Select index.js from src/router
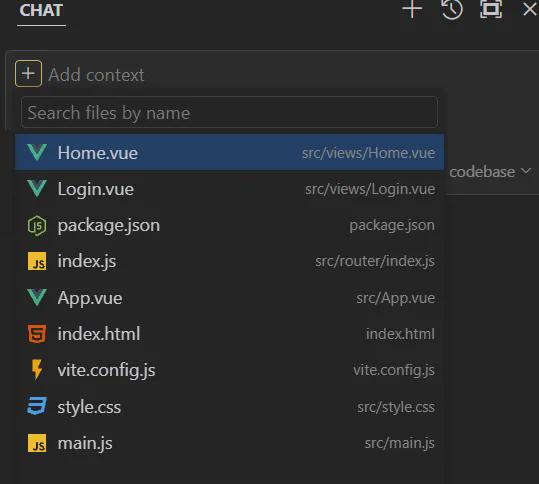The height and width of the screenshot is (484, 539). pyautogui.click(x=230, y=261)
